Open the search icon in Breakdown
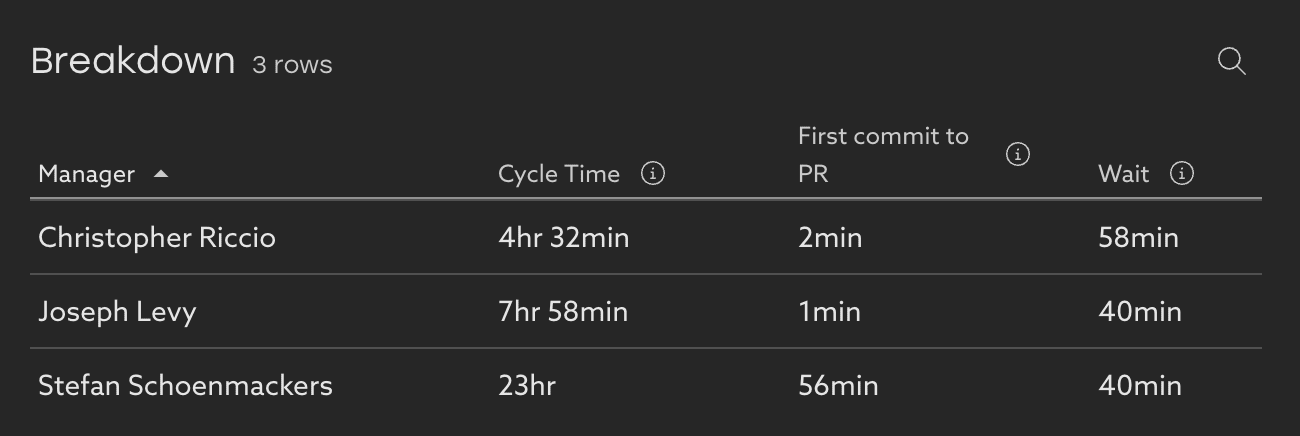 click(x=1231, y=62)
